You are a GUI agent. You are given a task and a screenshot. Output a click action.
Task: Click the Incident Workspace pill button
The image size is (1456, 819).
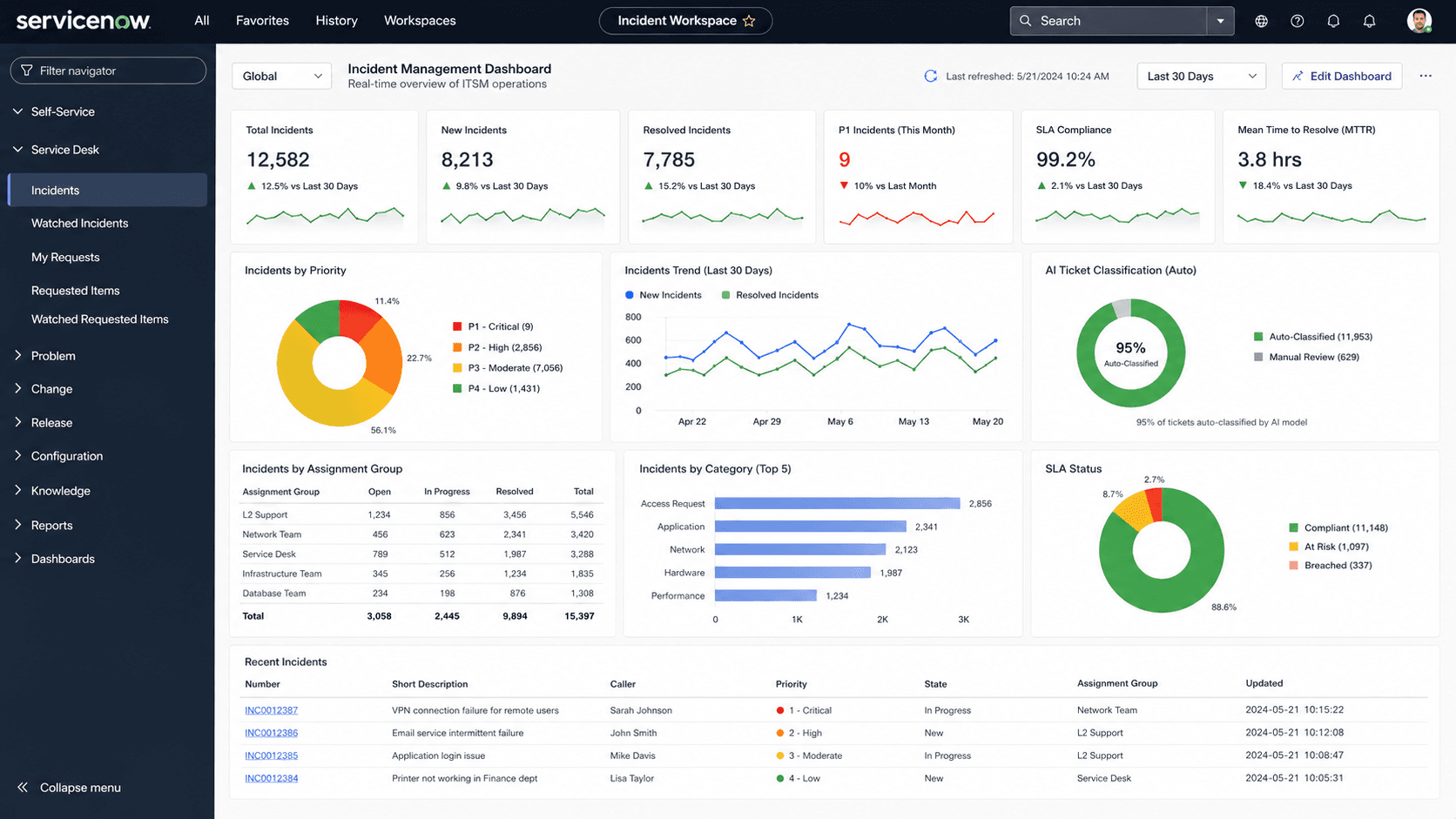[685, 21]
